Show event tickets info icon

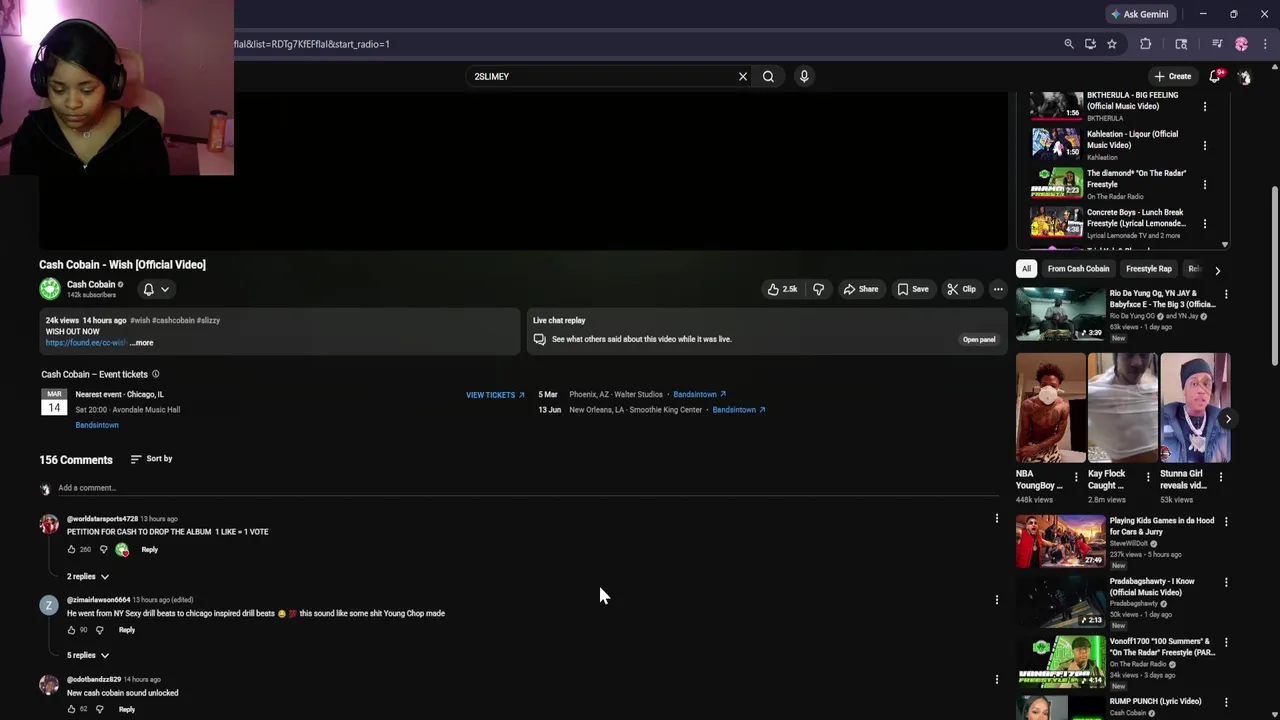(155, 374)
